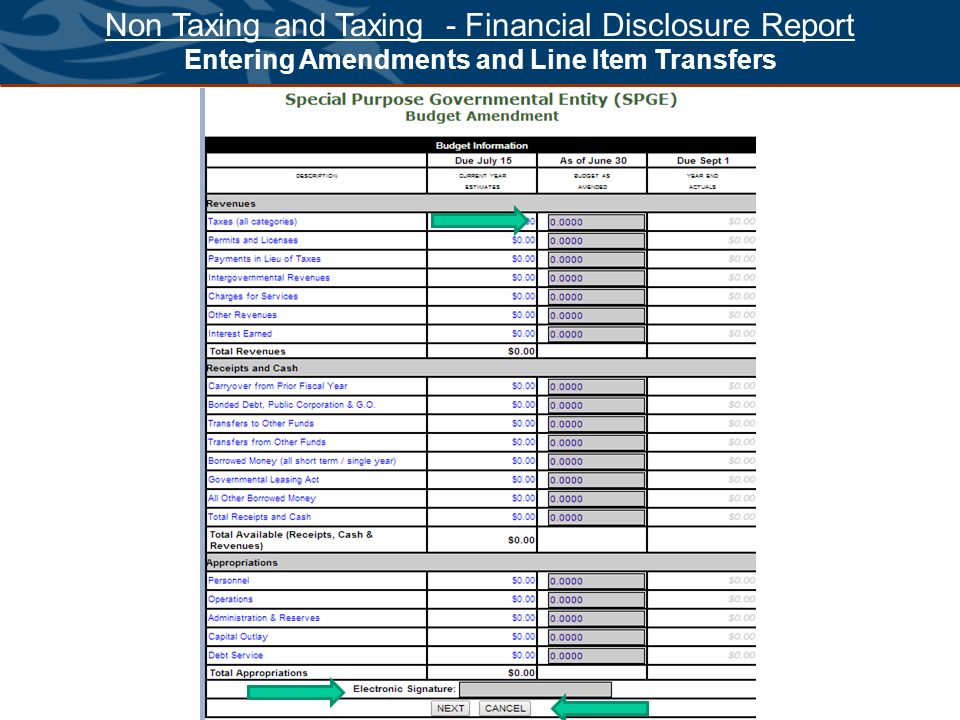Open the Governmental Leasing Act link

[263, 479]
